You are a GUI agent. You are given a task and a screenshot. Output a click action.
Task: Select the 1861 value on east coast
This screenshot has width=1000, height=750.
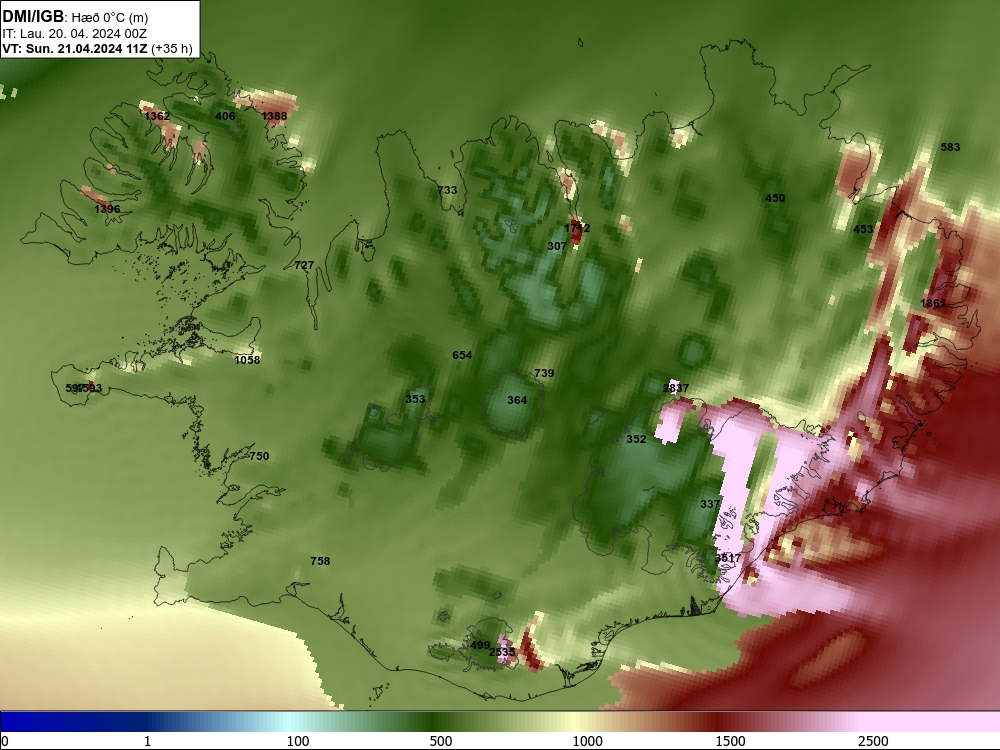point(933,303)
